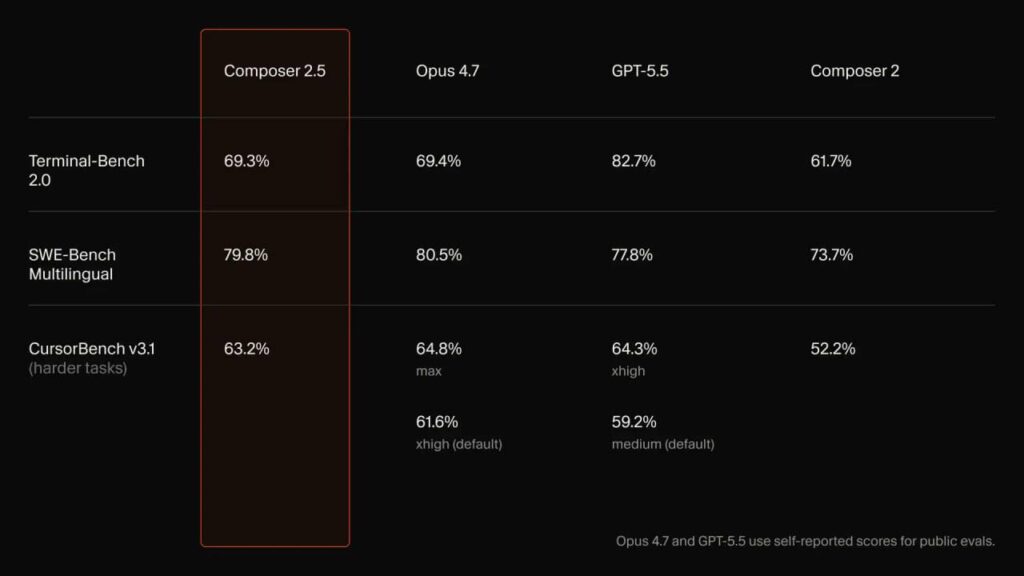Click the self-reported scores footnote text
The height and width of the screenshot is (576, 1024).
805,541
